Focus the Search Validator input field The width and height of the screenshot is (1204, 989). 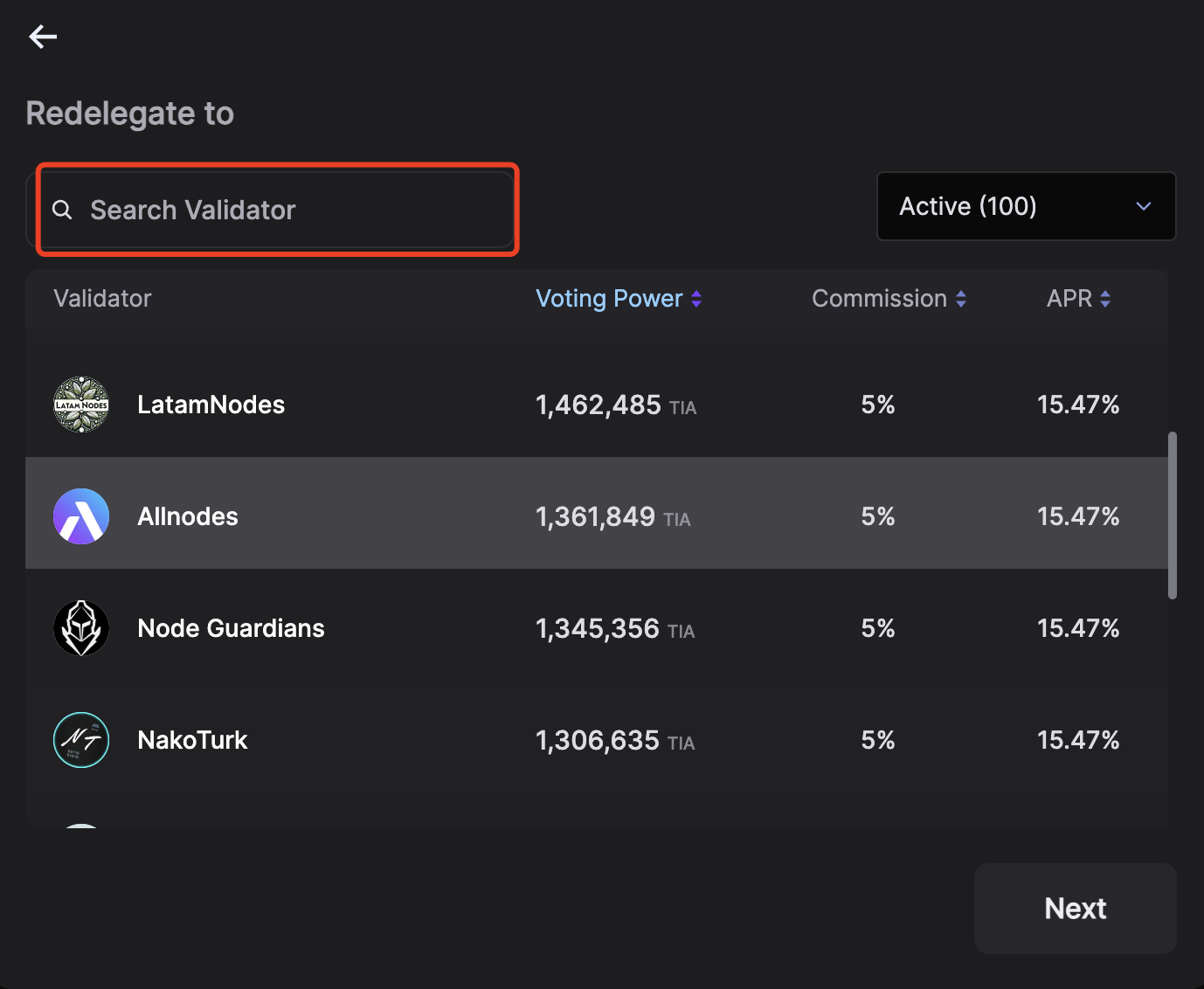288,210
